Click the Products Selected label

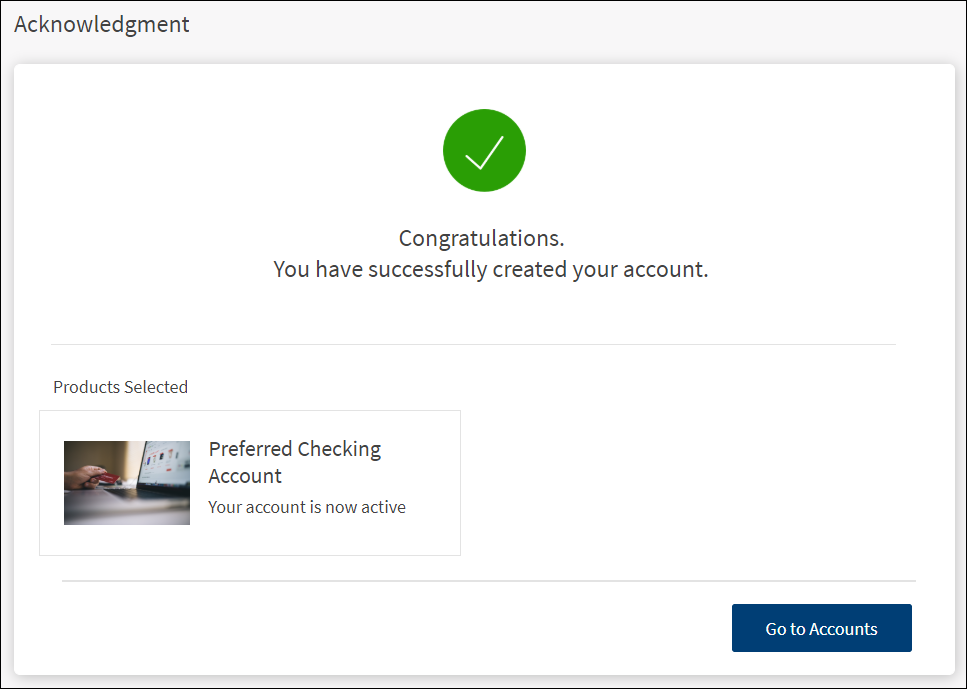click(x=120, y=387)
